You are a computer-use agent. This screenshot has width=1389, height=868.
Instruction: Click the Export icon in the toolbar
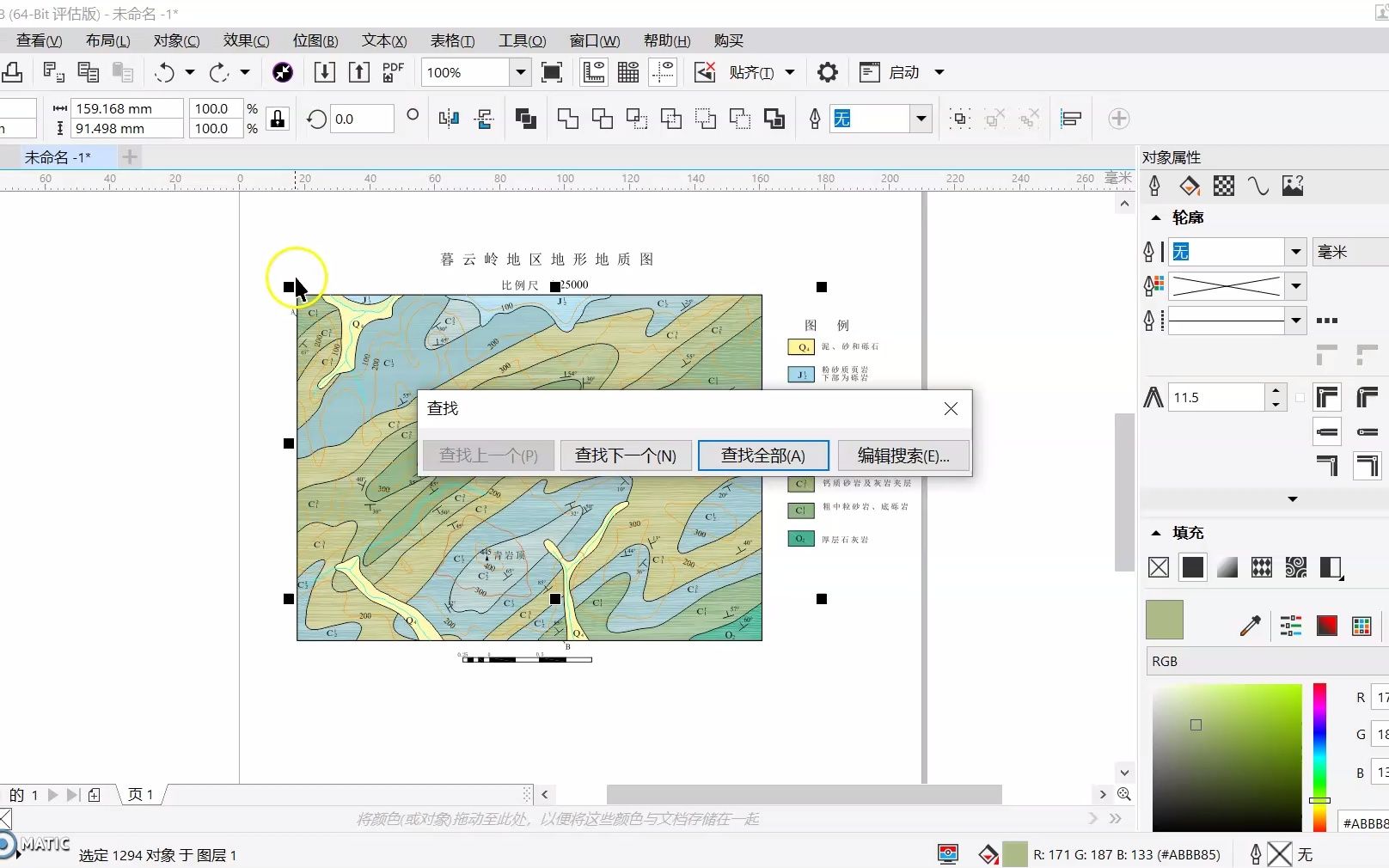(x=358, y=72)
